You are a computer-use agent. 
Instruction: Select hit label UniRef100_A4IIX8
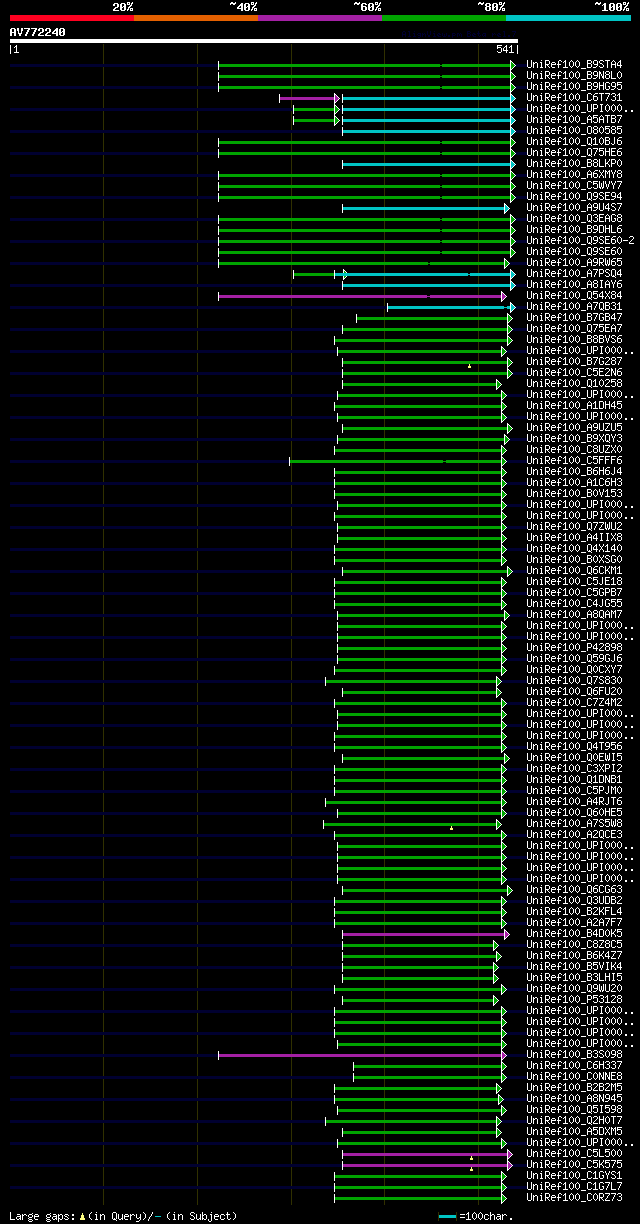pyautogui.click(x=574, y=538)
